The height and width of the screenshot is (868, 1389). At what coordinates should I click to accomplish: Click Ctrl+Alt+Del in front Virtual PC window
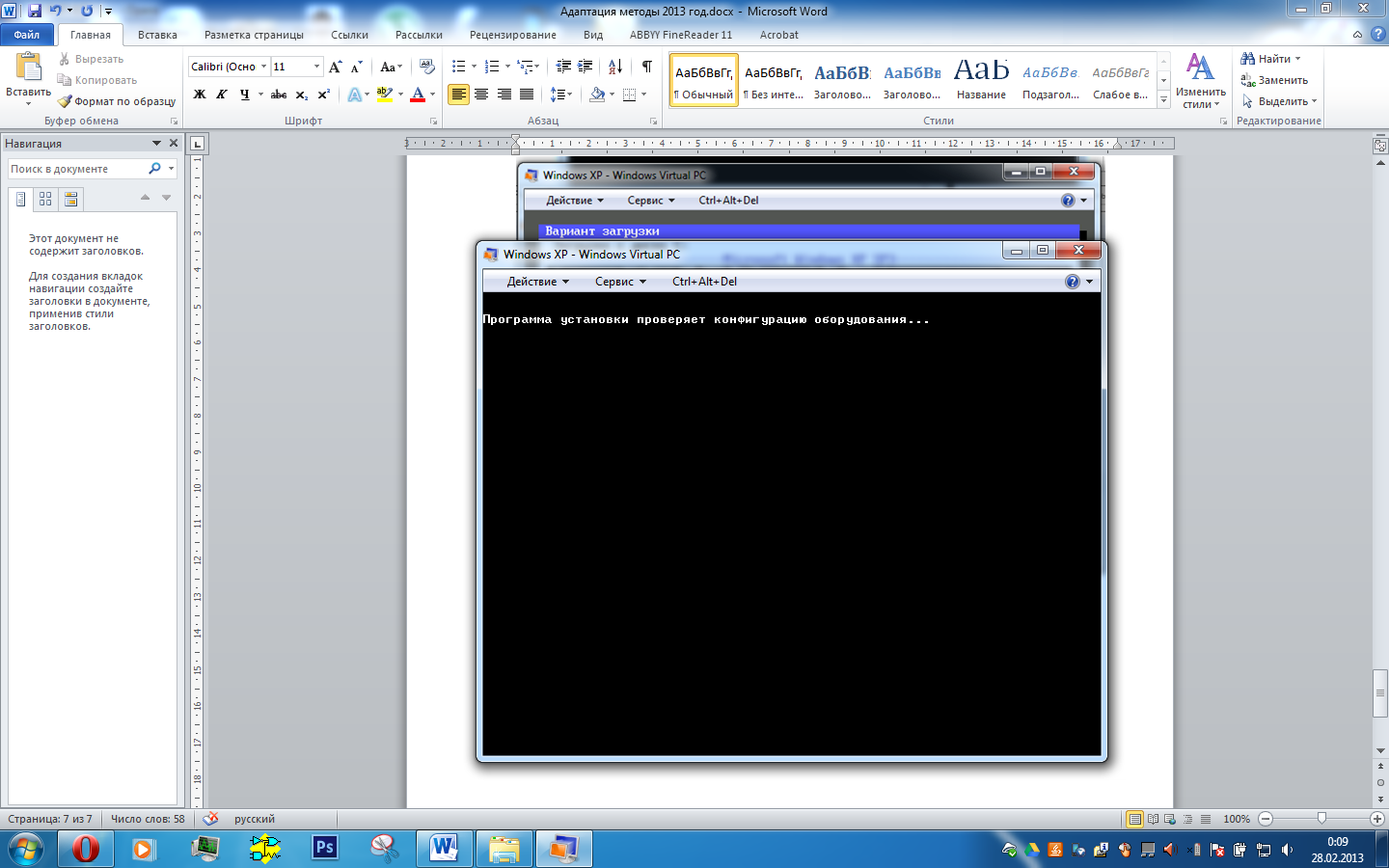[704, 282]
